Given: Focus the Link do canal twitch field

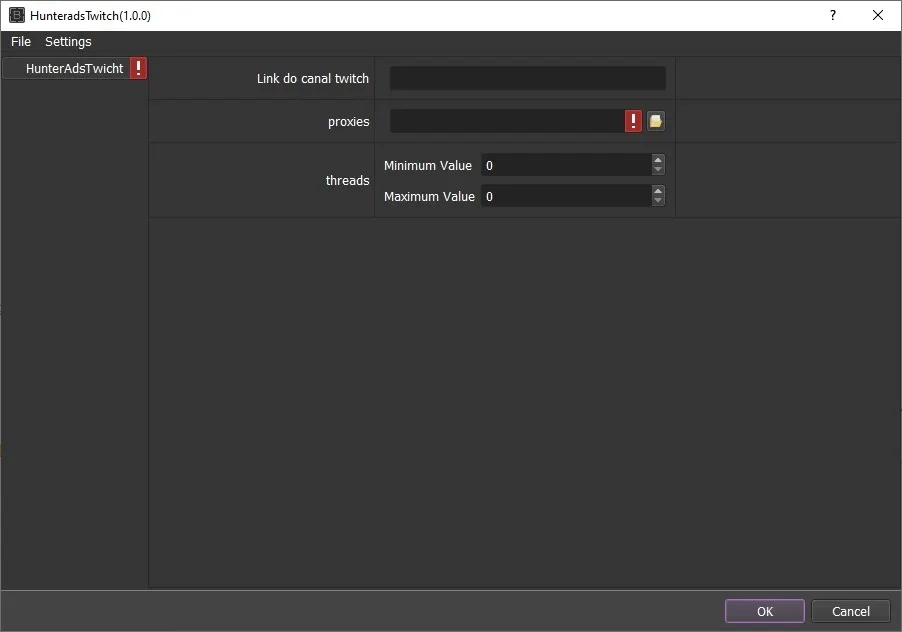Looking at the screenshot, I should (528, 78).
